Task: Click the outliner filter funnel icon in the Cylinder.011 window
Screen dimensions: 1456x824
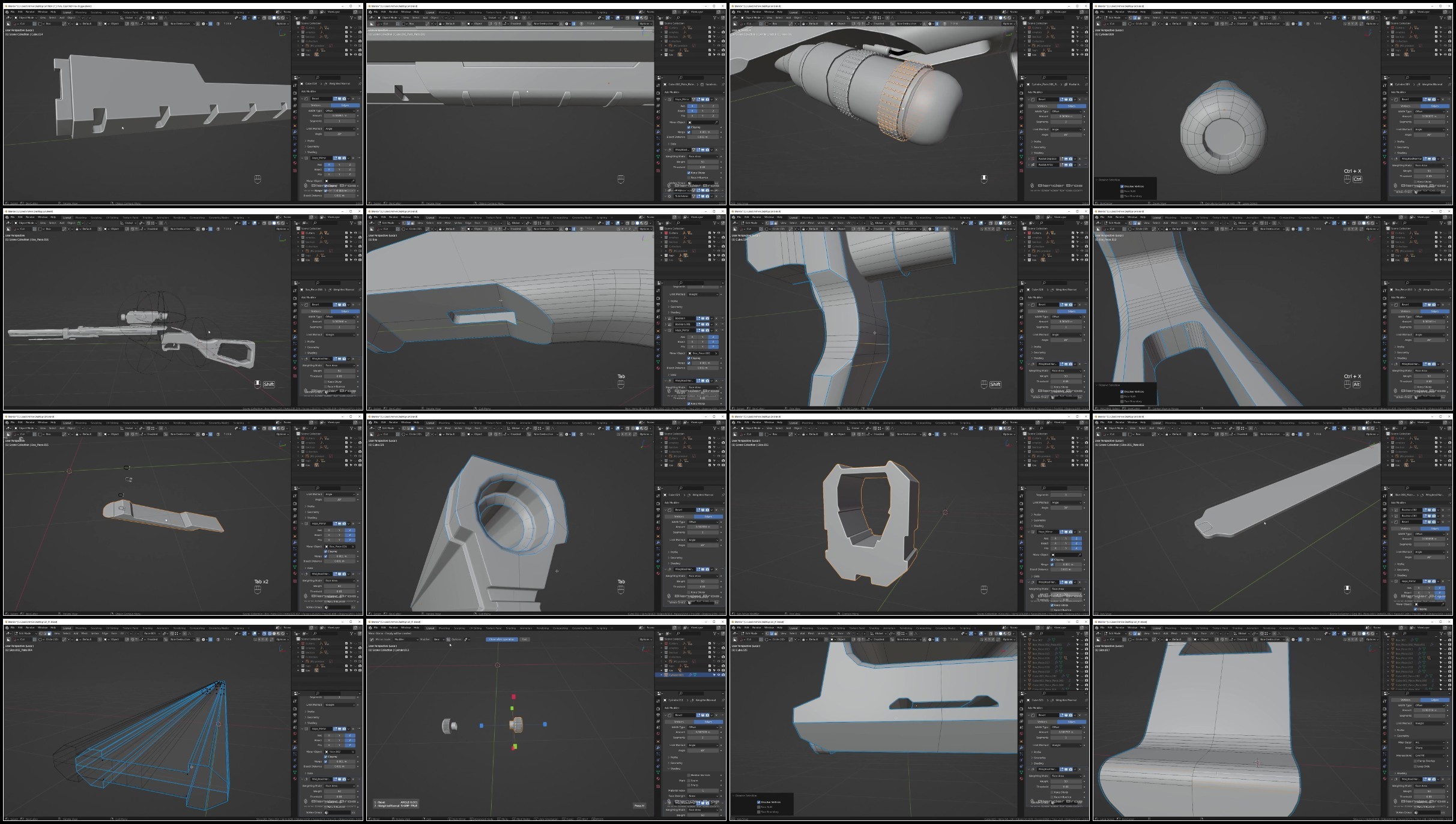Action: 714,634
